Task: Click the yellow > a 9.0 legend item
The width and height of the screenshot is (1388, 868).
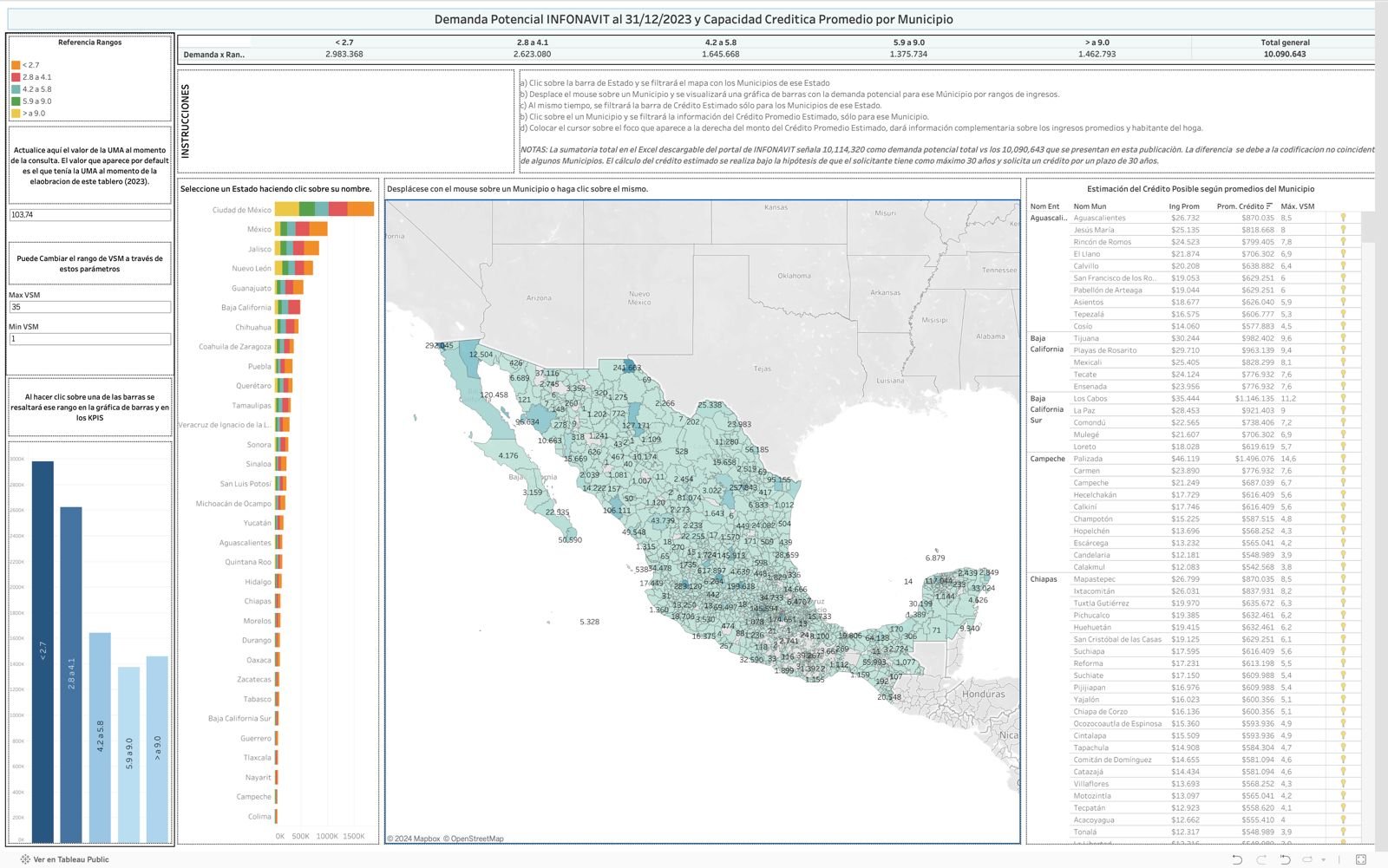Action: (29, 114)
